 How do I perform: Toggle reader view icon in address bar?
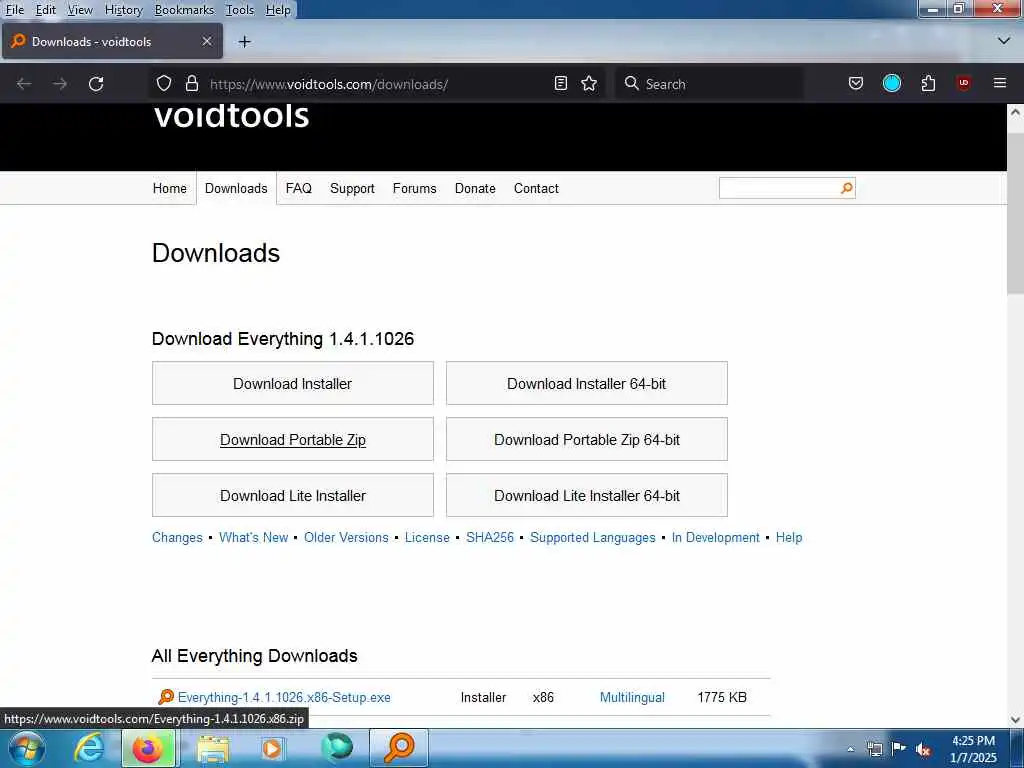[x=560, y=84]
